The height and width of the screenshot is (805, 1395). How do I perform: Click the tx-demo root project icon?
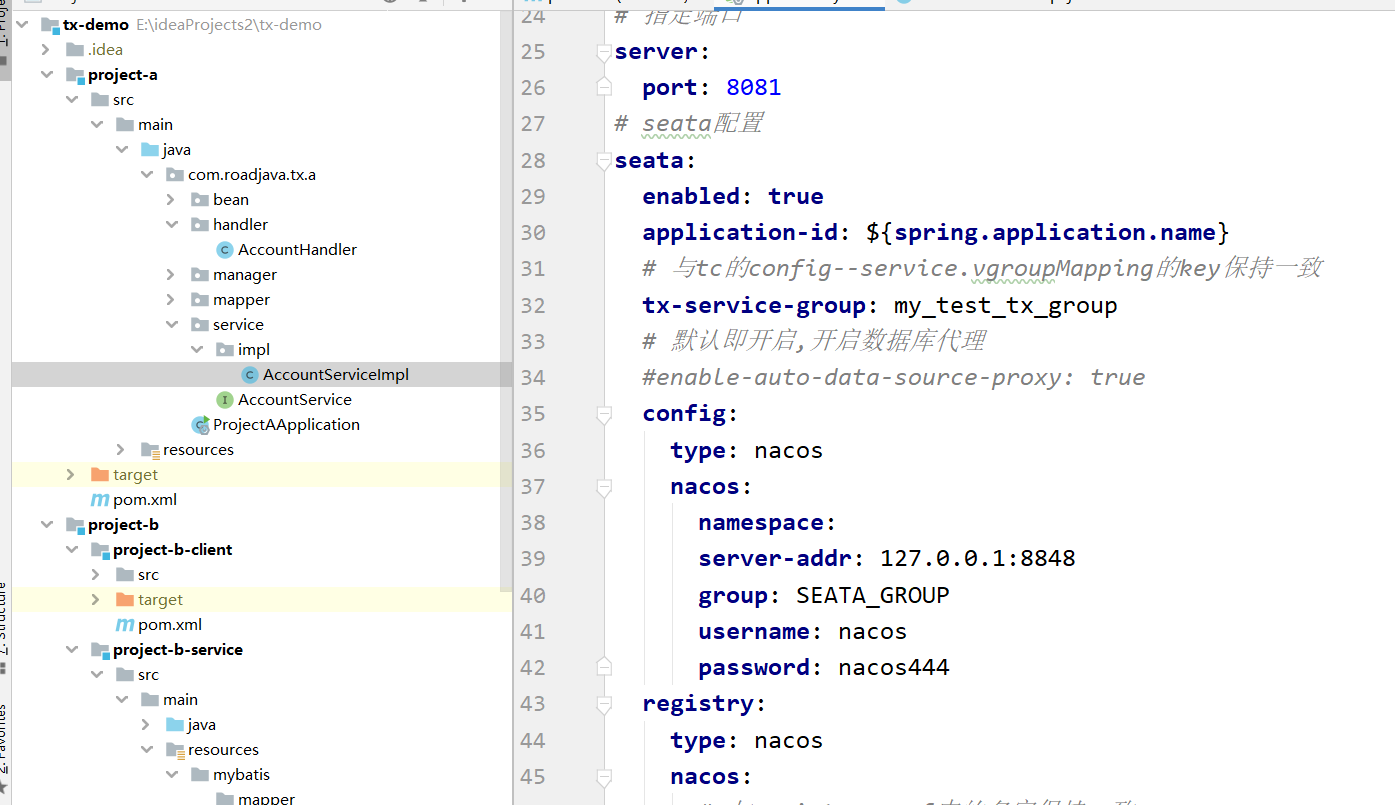coord(49,24)
